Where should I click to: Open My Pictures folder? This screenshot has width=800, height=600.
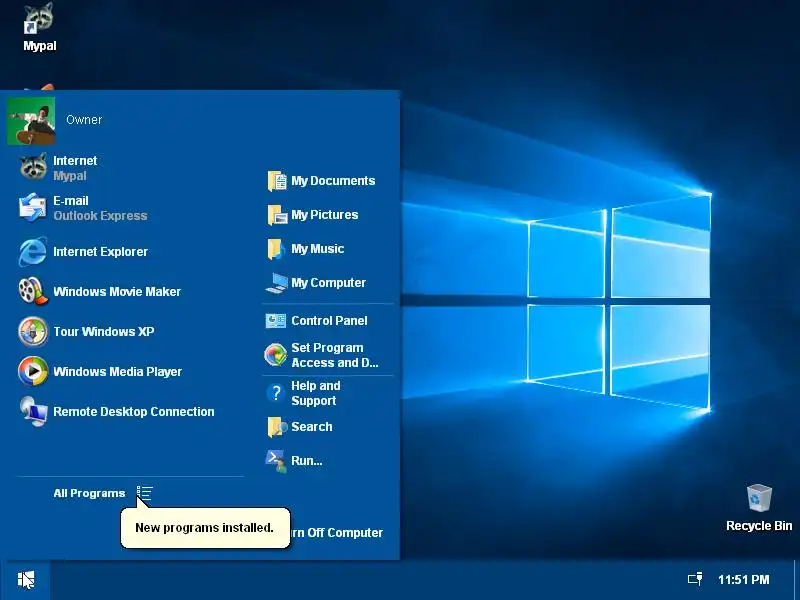click(312, 215)
